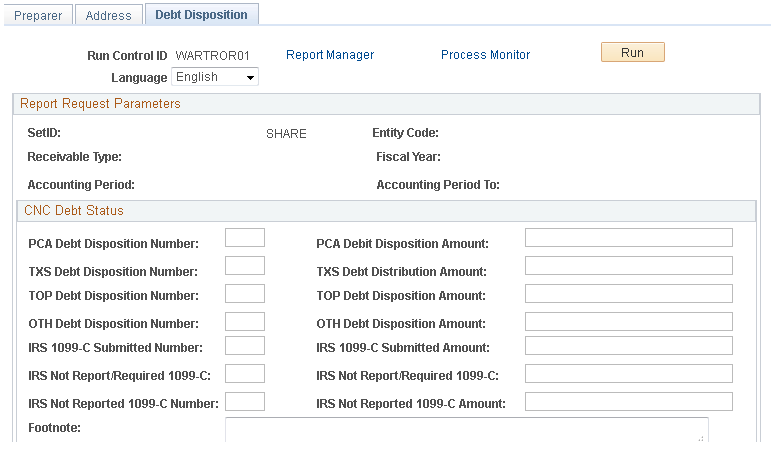Screen dimensions: 775x450
Task: Click the Accounting Period To label
Action: pyautogui.click(x=438, y=185)
